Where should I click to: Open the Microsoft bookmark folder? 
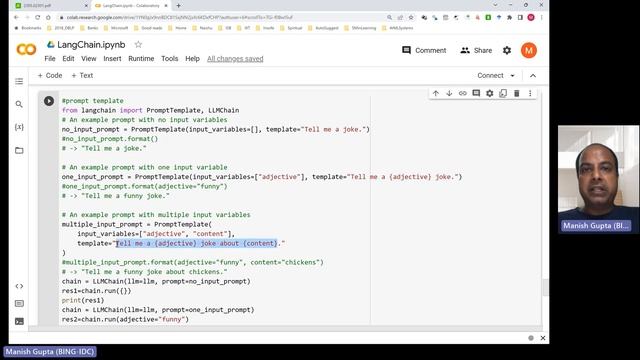coord(116,28)
